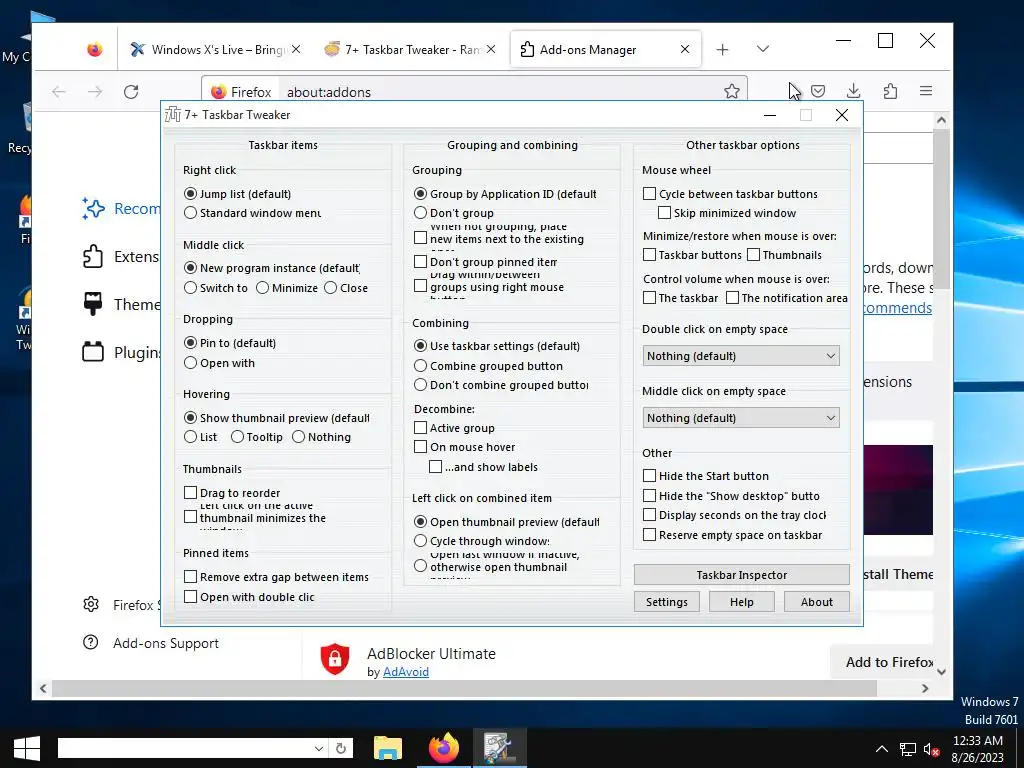This screenshot has width=1024, height=768.
Task: Click Add-ons Support question mark icon
Action: pyautogui.click(x=91, y=643)
